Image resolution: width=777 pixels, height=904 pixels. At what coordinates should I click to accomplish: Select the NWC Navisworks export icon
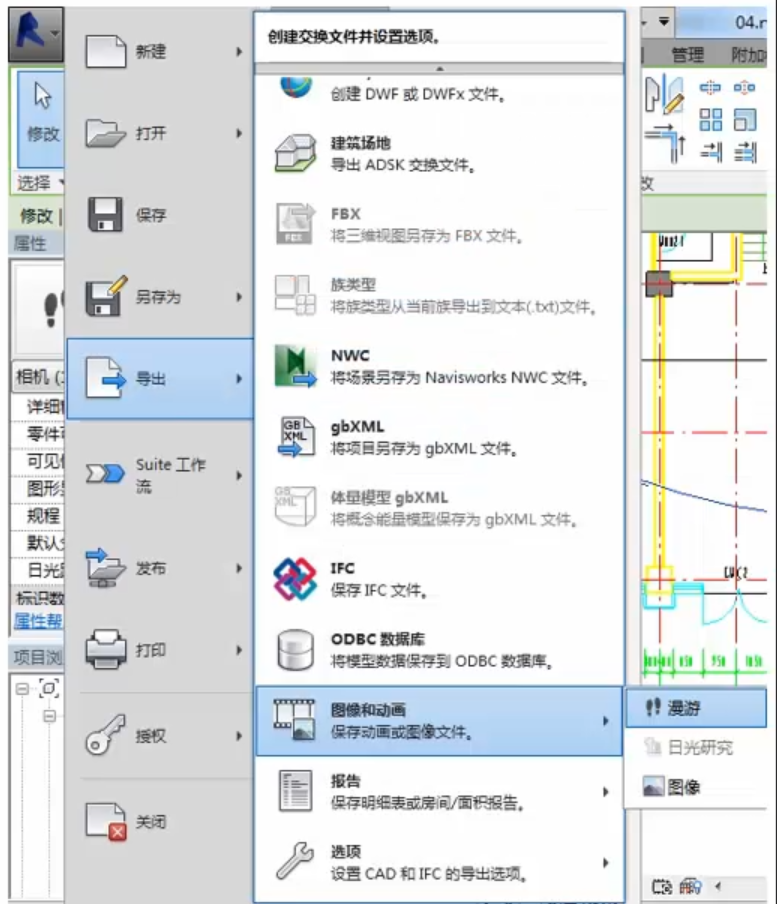coord(295,365)
